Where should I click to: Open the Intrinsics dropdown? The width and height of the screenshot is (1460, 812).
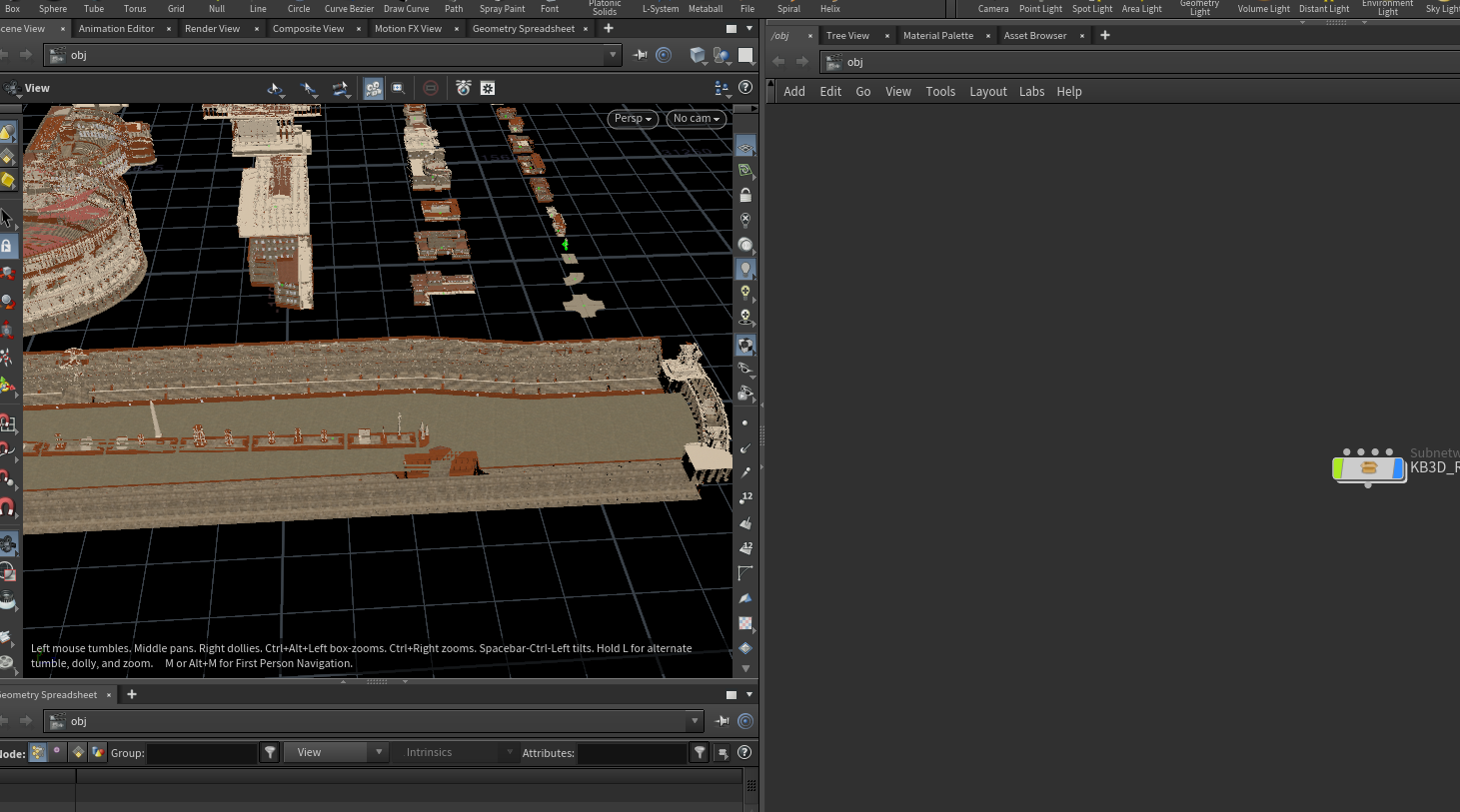coord(456,752)
